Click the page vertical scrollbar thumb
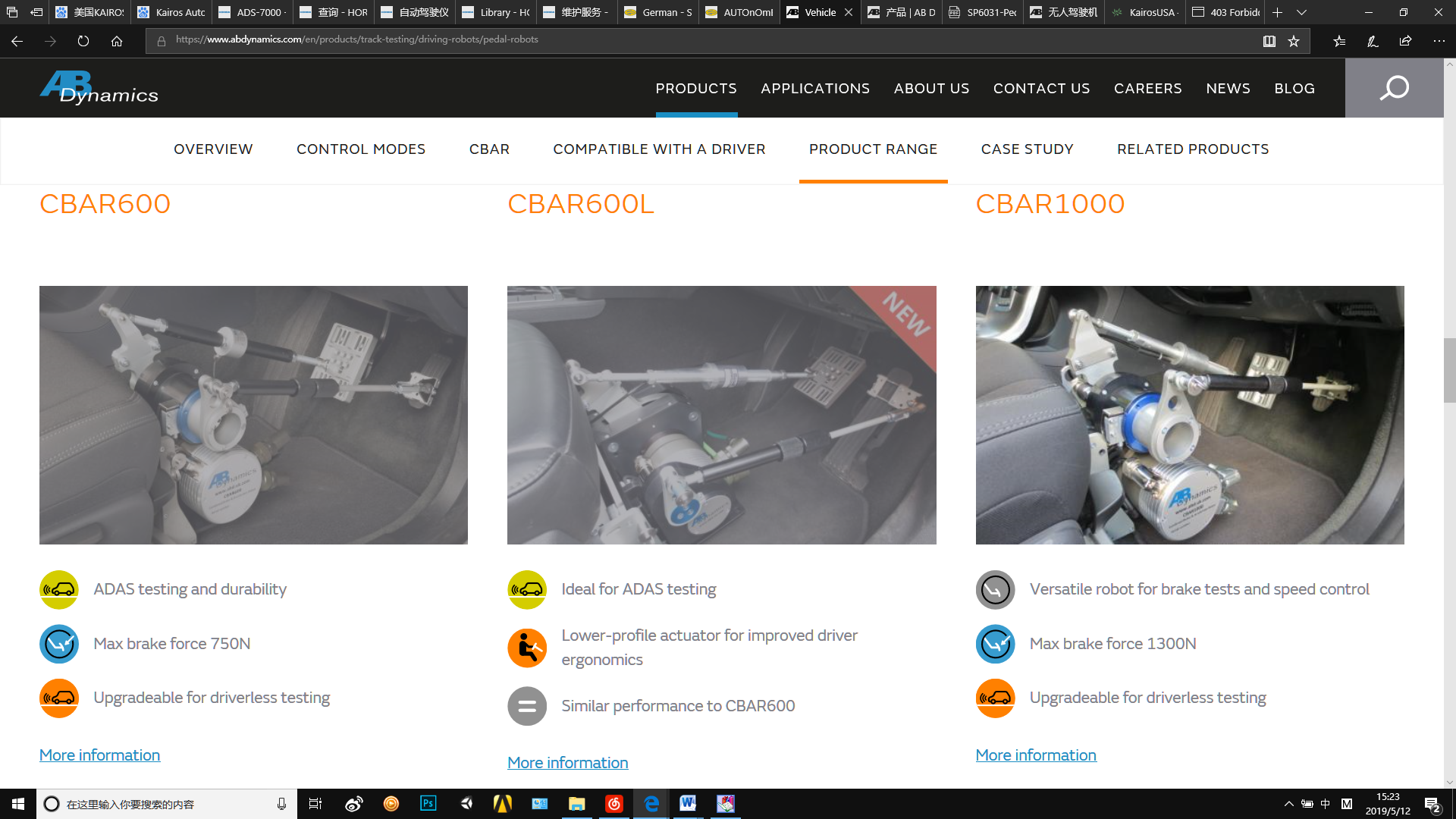This screenshot has height=819, width=1456. point(1449,370)
